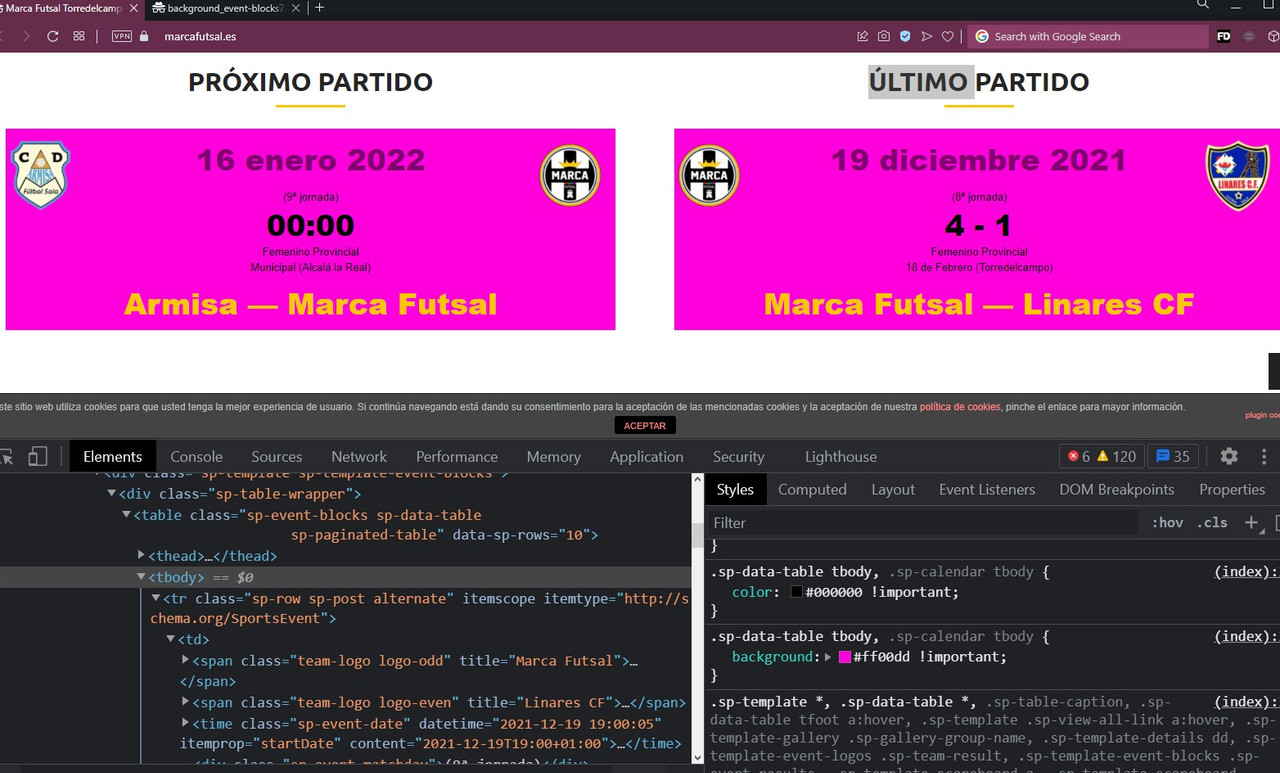
Task: Open the FD browser extension
Action: point(1223,36)
